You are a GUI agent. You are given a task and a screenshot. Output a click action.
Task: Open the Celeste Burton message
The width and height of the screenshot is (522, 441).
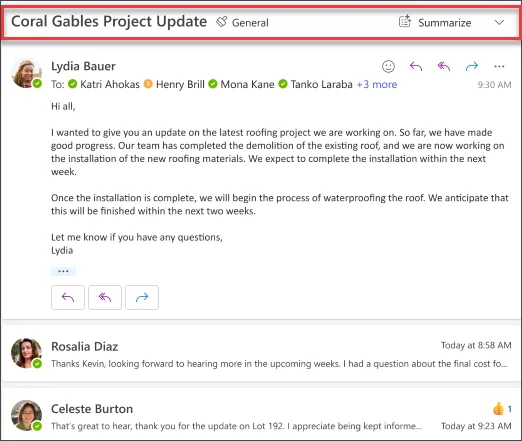(261, 414)
